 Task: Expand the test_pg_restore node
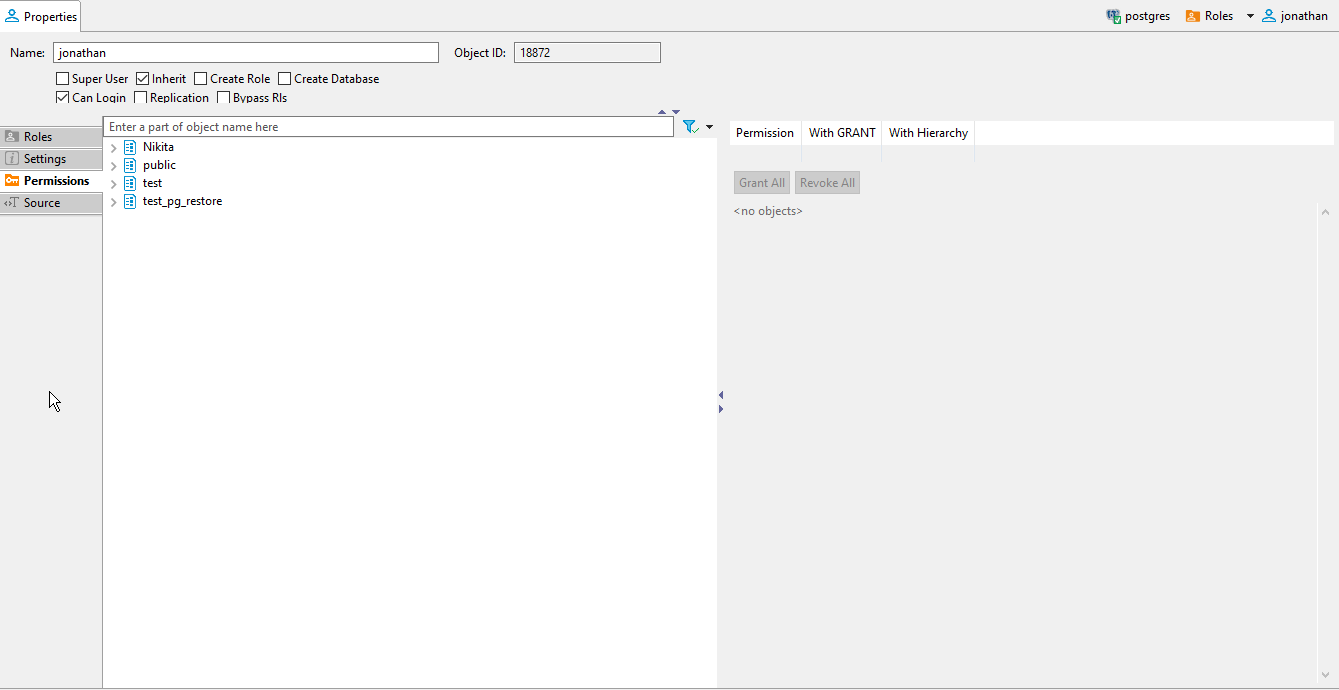[113, 201]
